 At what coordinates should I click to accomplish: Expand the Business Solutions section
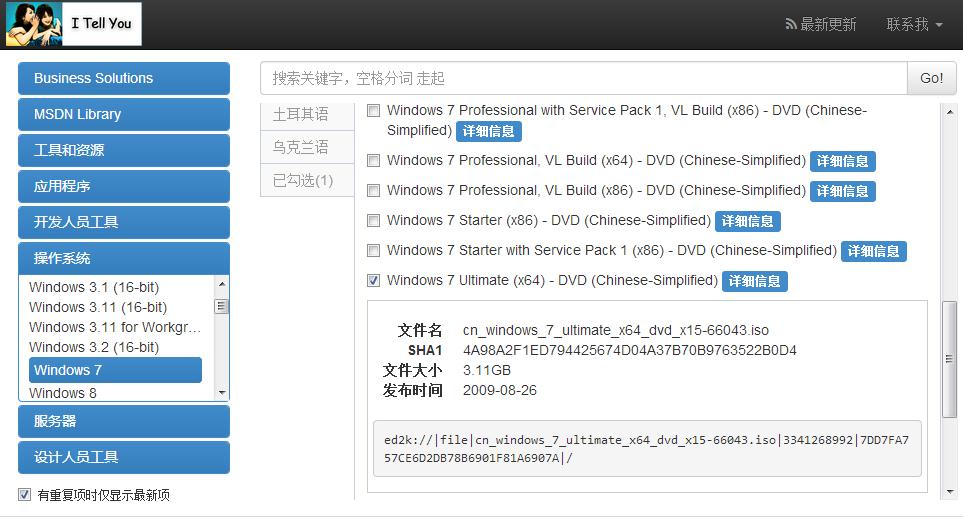124,78
